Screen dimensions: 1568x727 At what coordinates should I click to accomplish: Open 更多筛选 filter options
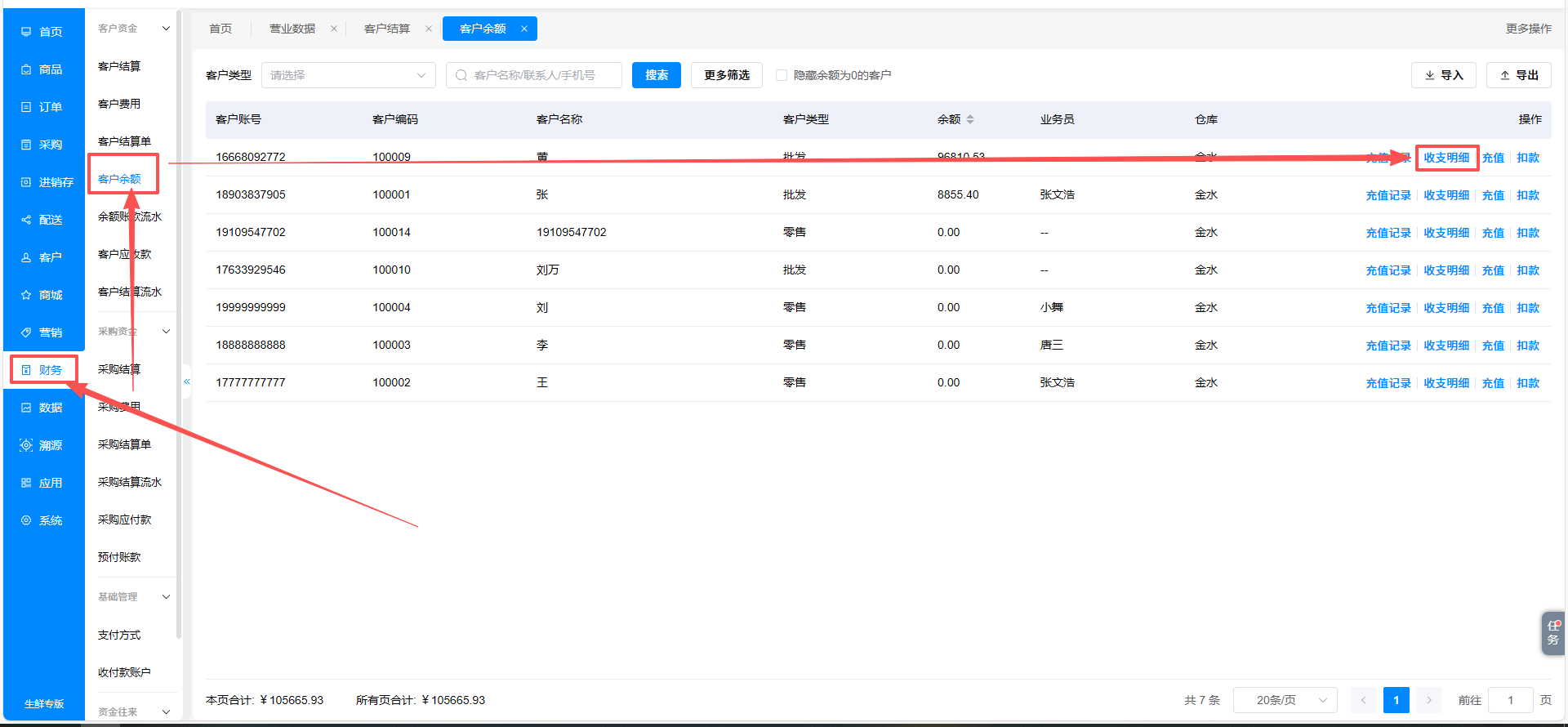pos(727,75)
